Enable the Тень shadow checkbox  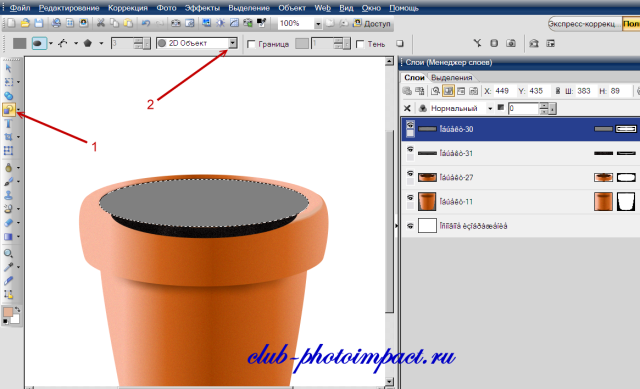[x=360, y=44]
